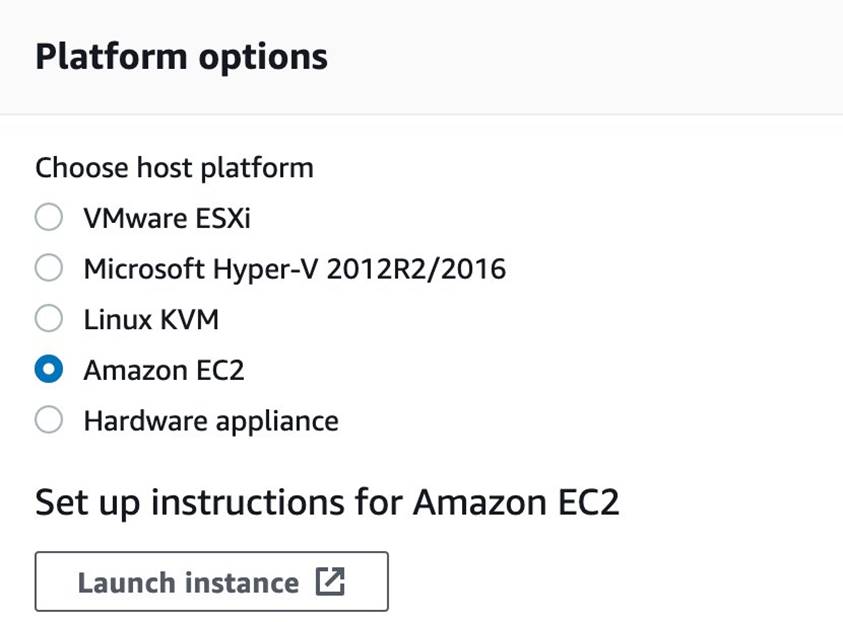Click the word appliance in last option

point(277,422)
